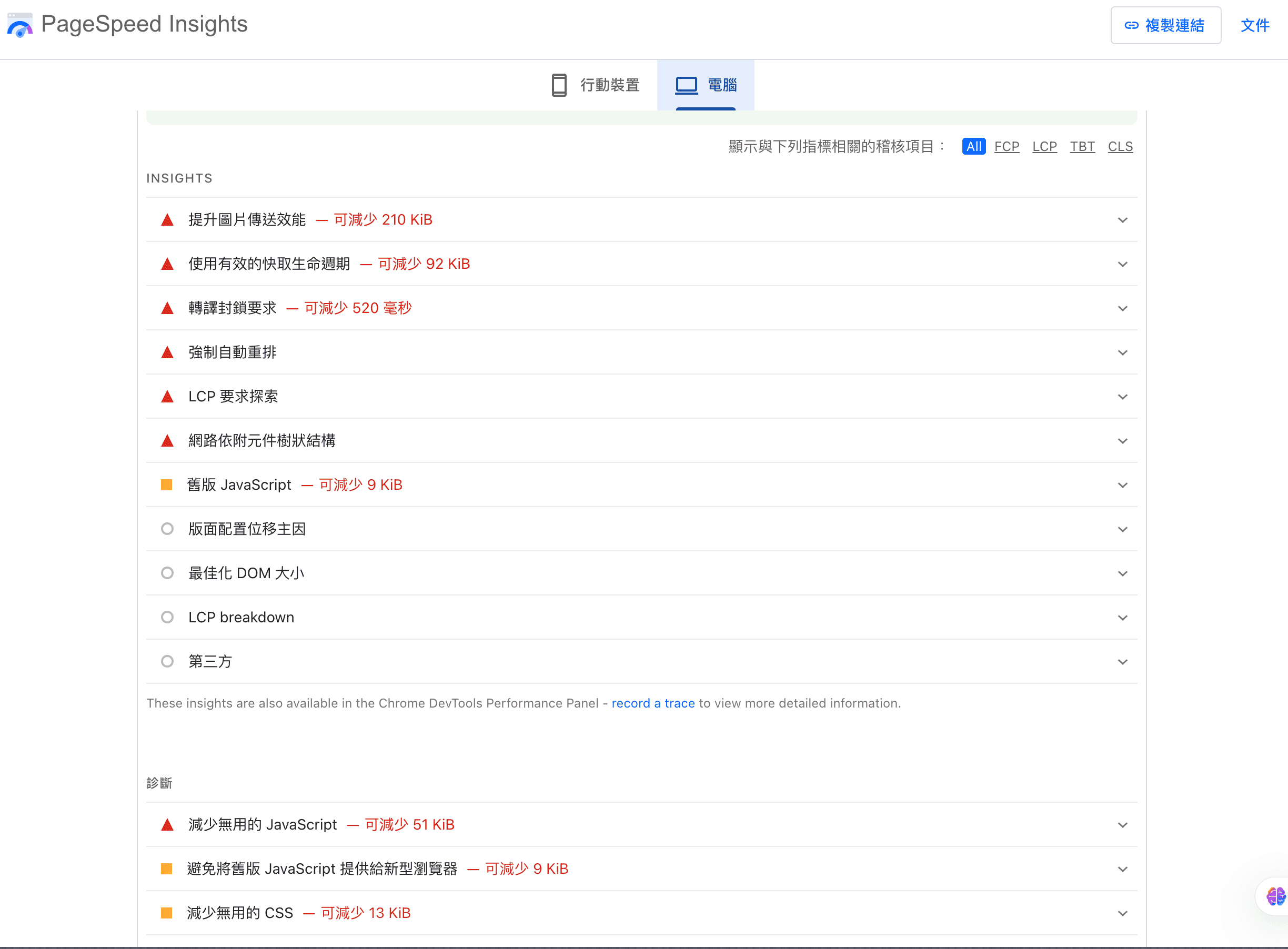Viewport: 1288px width, 949px height.
Task: Open the brain extension icon at right edge
Action: 1275,897
